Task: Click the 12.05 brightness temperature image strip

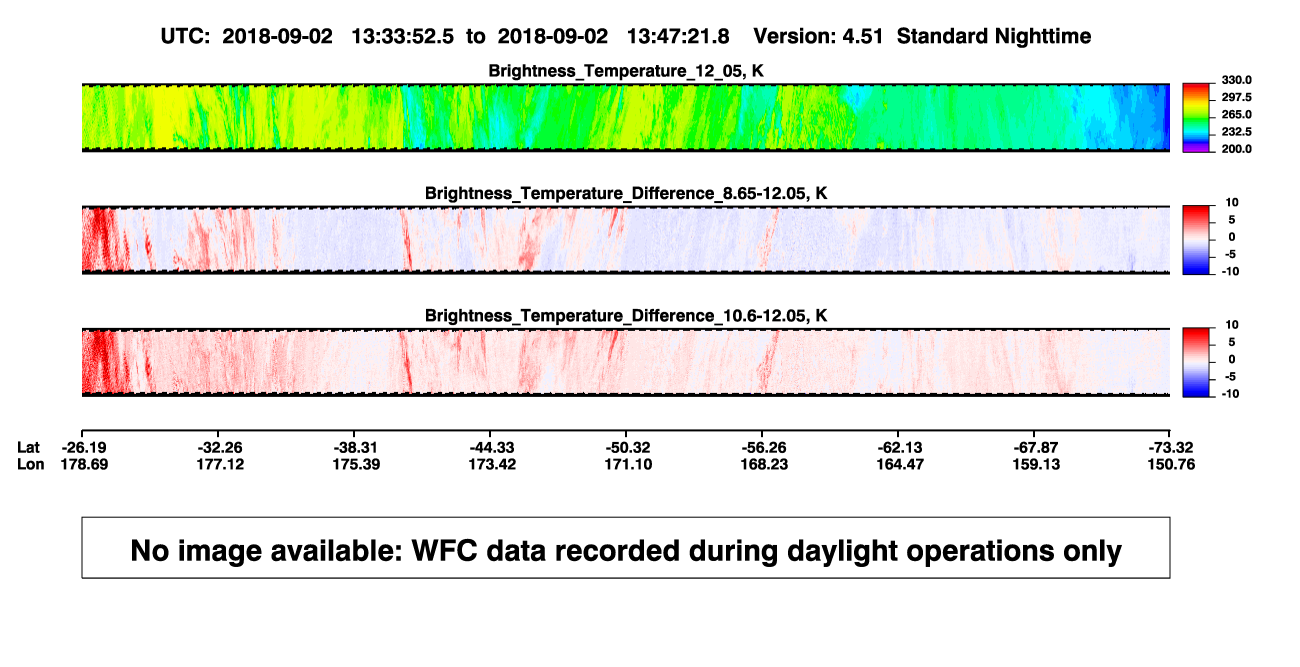Action: tap(626, 117)
